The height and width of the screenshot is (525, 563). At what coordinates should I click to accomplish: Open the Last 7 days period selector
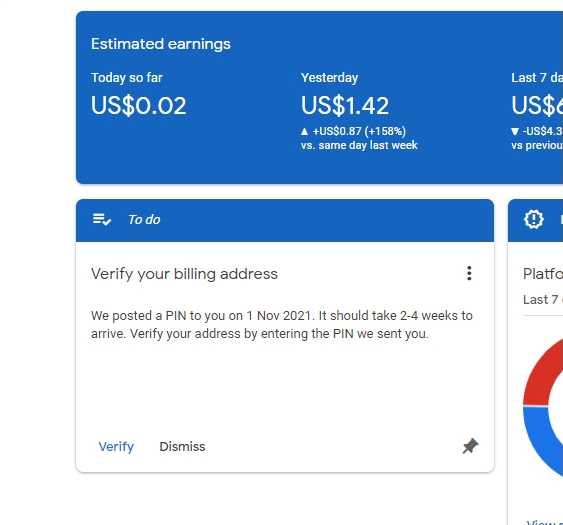click(543, 299)
